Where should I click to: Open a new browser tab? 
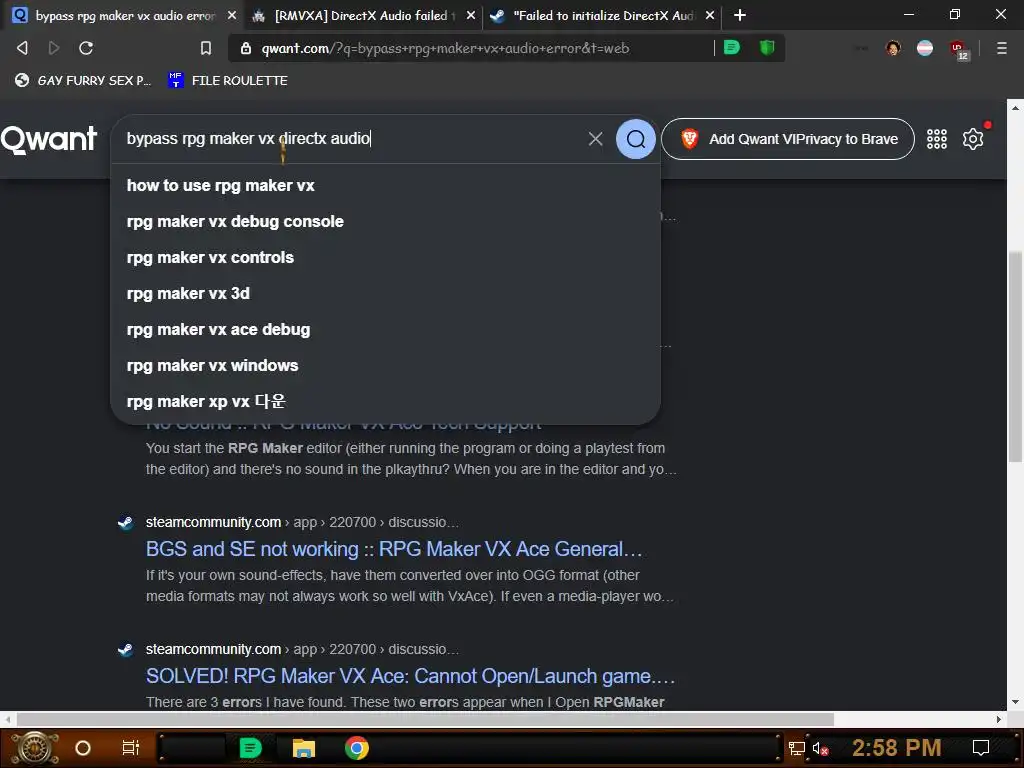tap(739, 15)
